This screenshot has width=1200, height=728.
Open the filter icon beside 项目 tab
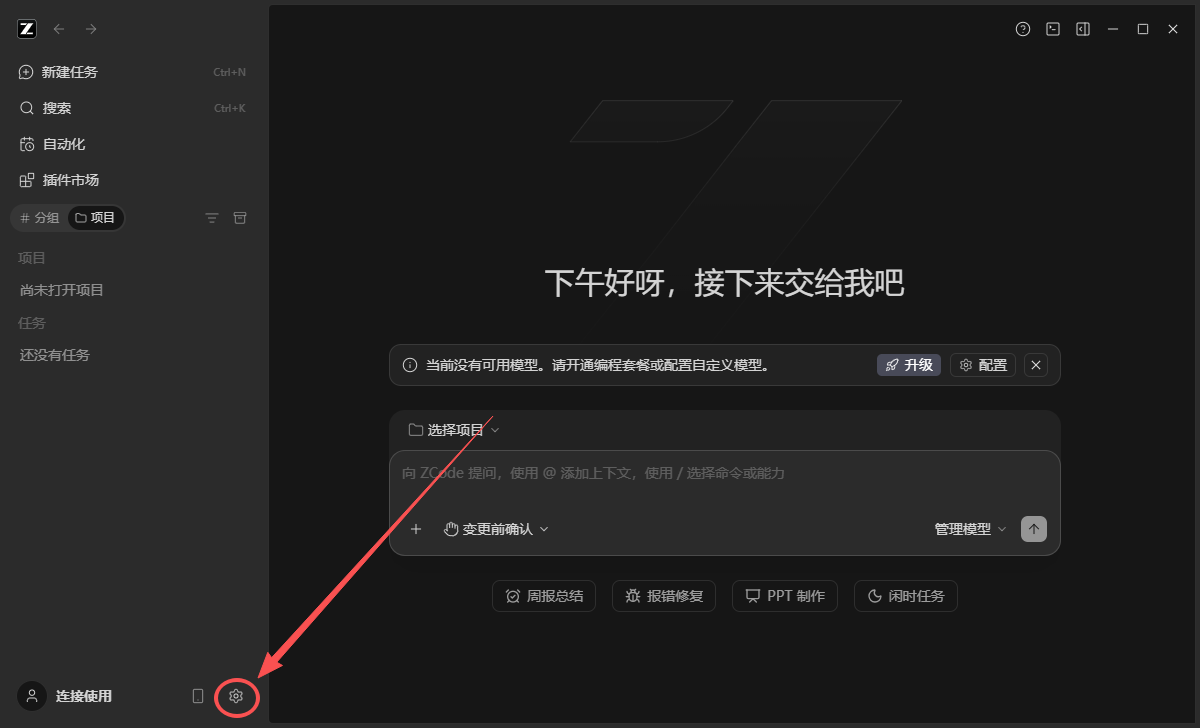212,217
